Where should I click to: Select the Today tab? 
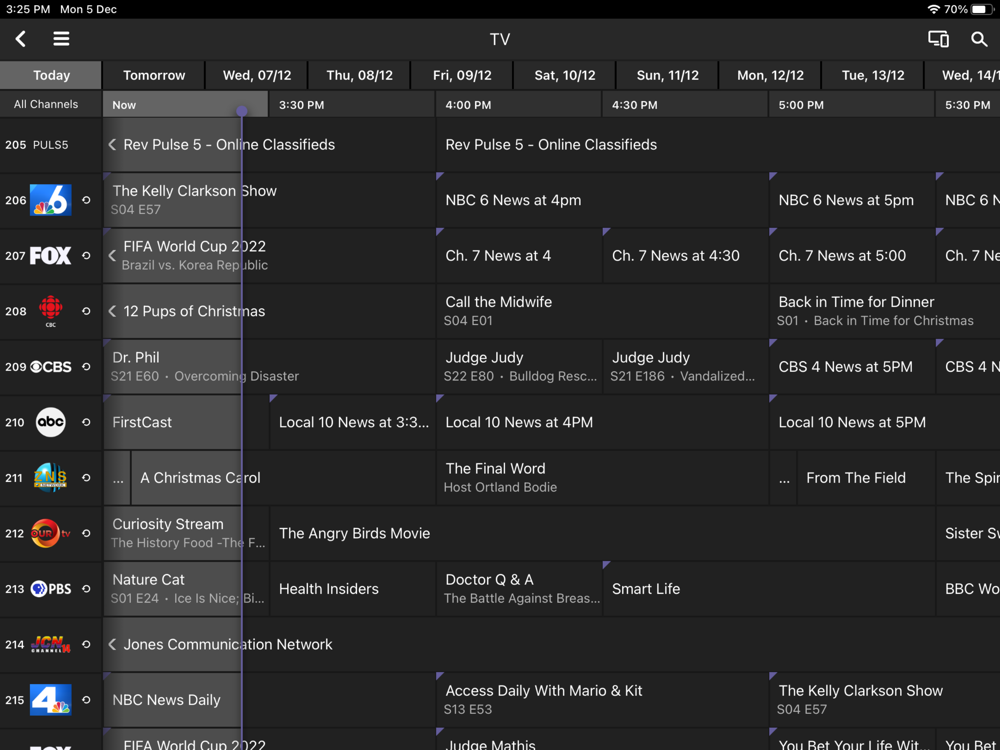pos(50,75)
